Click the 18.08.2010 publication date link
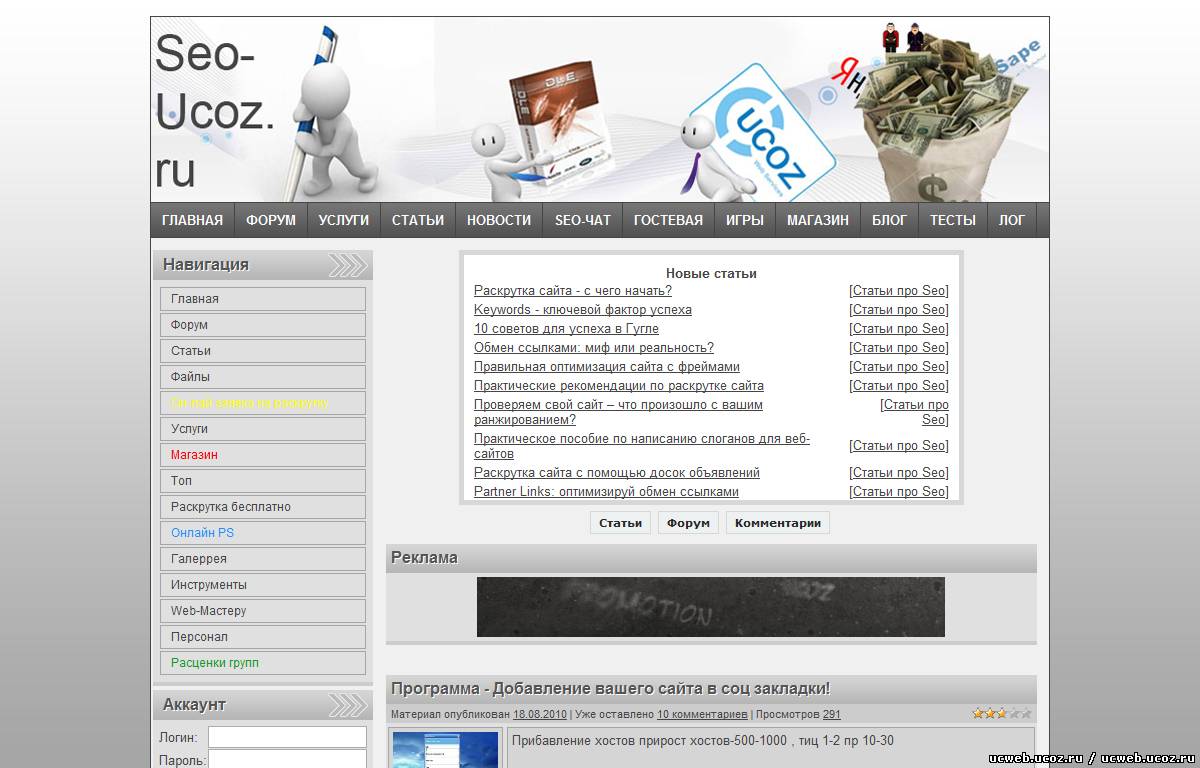Image resolution: width=1200 pixels, height=768 pixels. click(540, 715)
